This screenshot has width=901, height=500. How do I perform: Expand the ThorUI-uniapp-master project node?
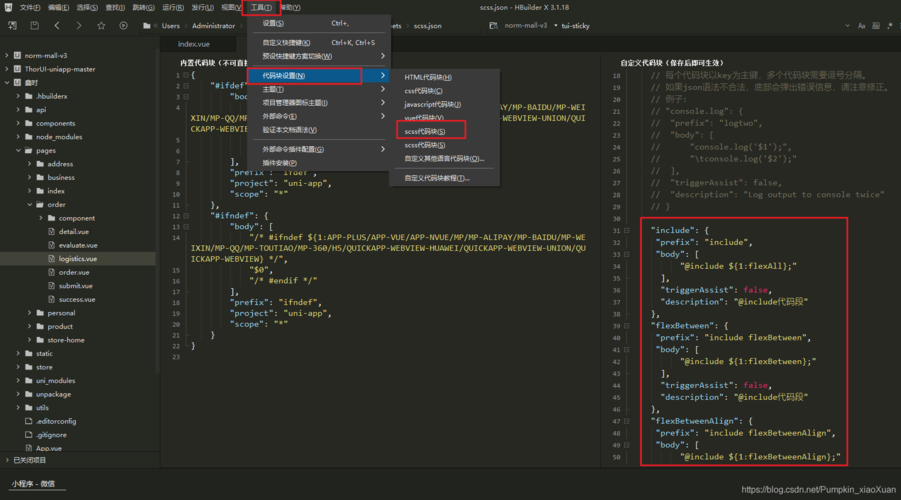pos(7,69)
